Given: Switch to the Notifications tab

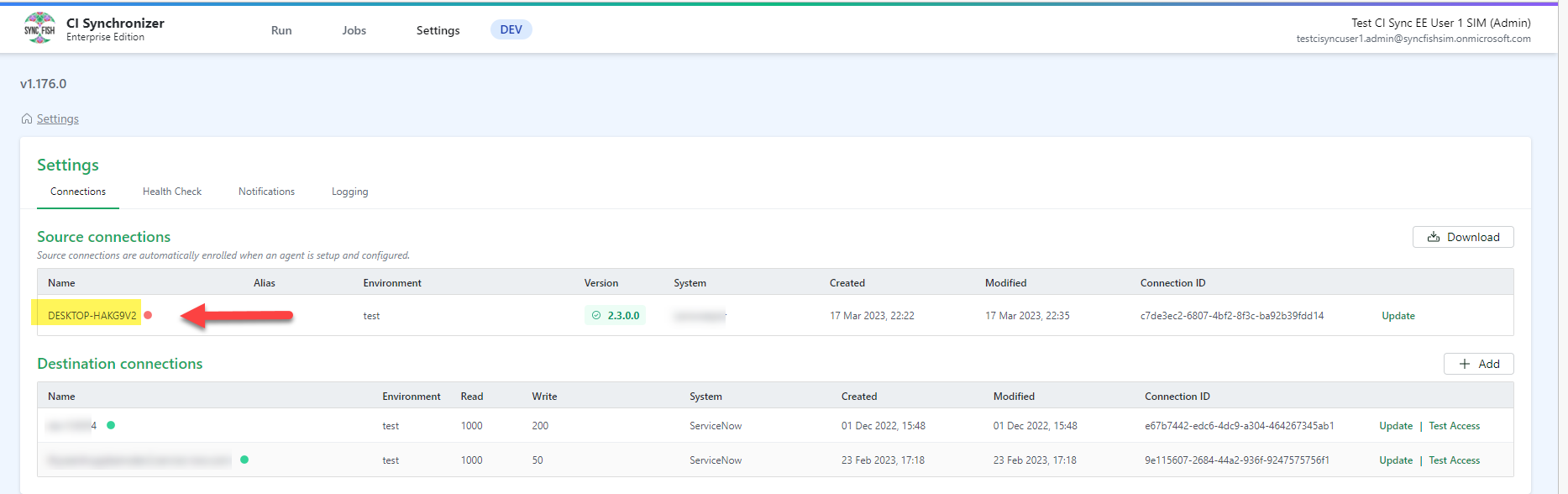Looking at the screenshot, I should click(266, 192).
